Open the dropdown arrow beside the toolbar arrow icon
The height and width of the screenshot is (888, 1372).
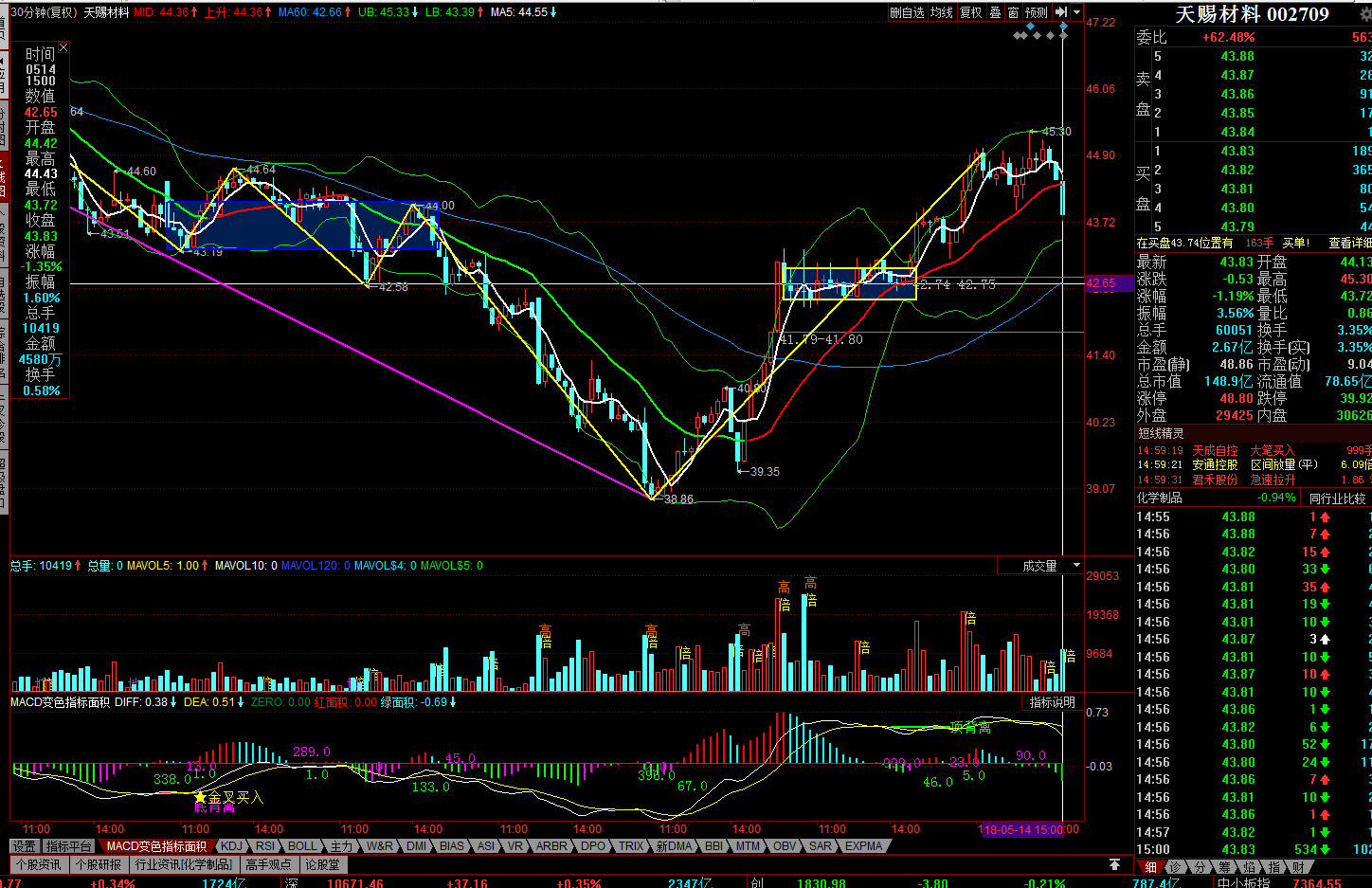1077,12
